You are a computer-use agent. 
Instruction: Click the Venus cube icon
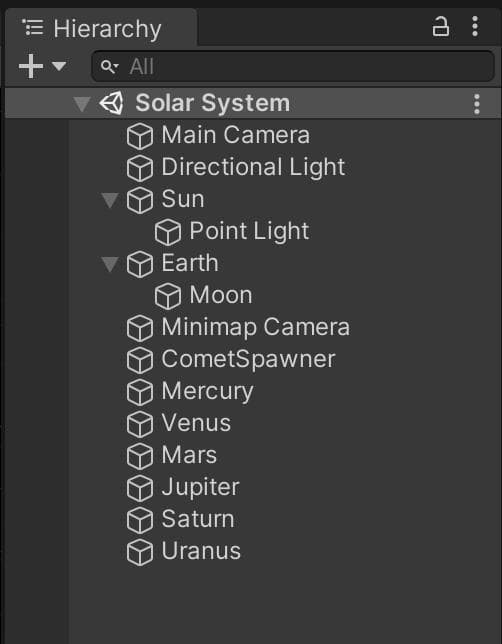click(x=140, y=425)
